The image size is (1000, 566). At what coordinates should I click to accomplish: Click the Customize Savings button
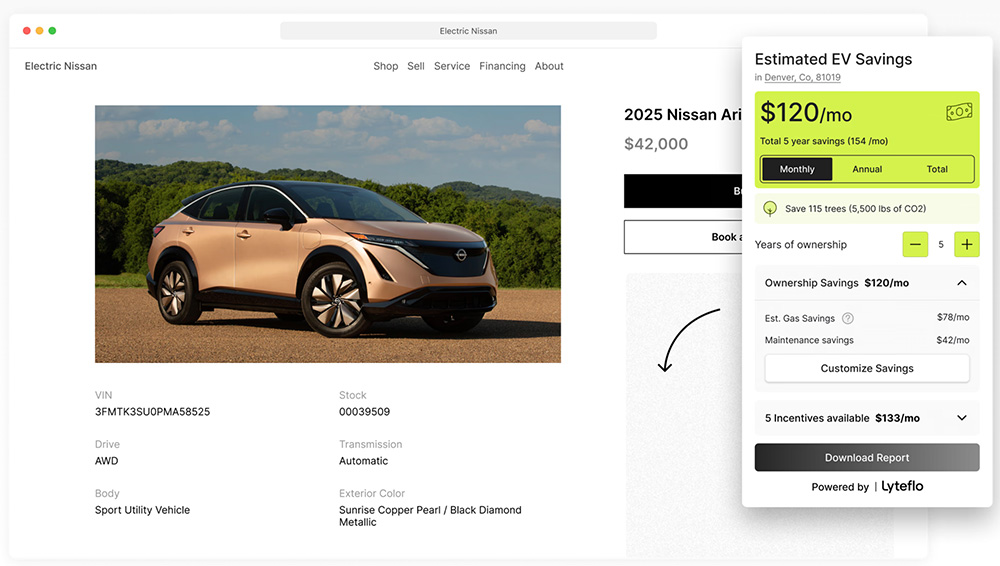tap(867, 368)
